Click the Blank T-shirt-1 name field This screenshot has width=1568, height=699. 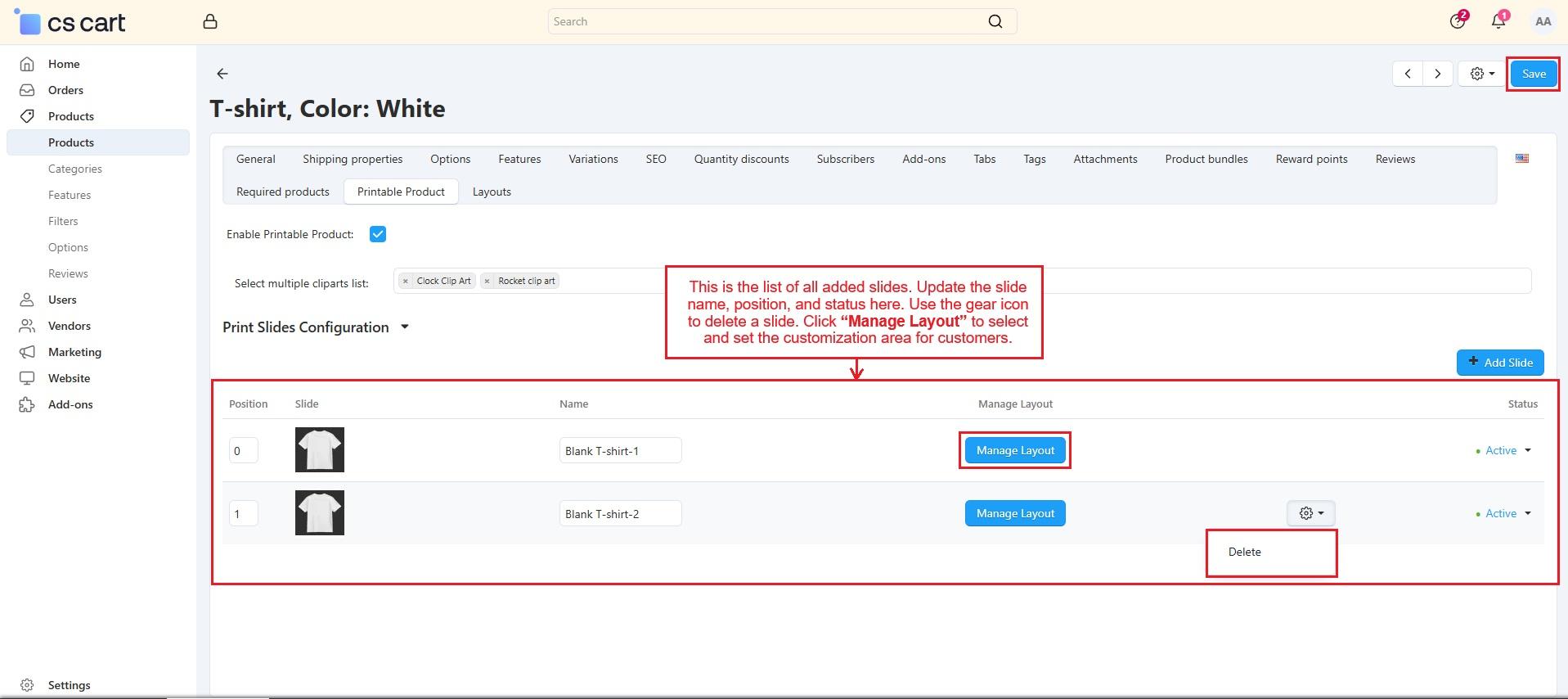pyautogui.click(x=620, y=451)
